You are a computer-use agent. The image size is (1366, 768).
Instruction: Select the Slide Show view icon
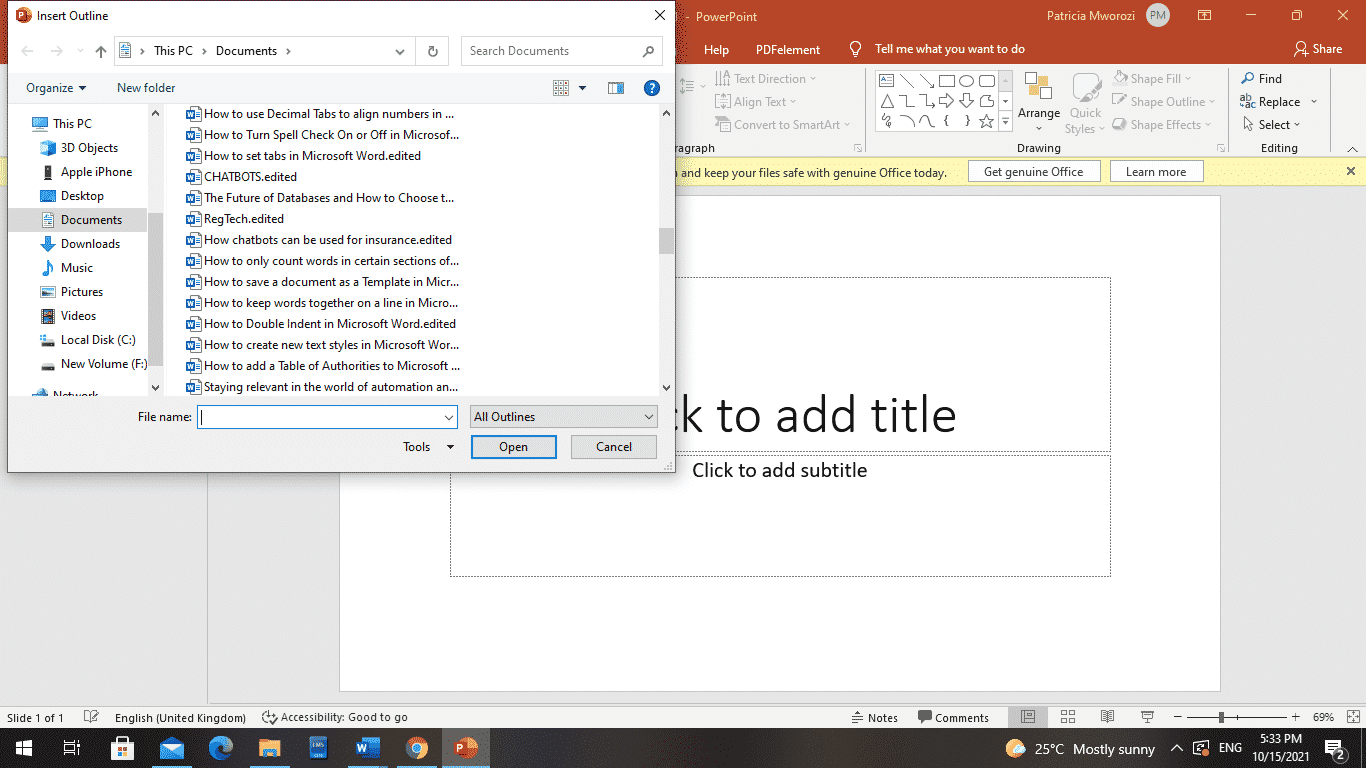click(1147, 717)
